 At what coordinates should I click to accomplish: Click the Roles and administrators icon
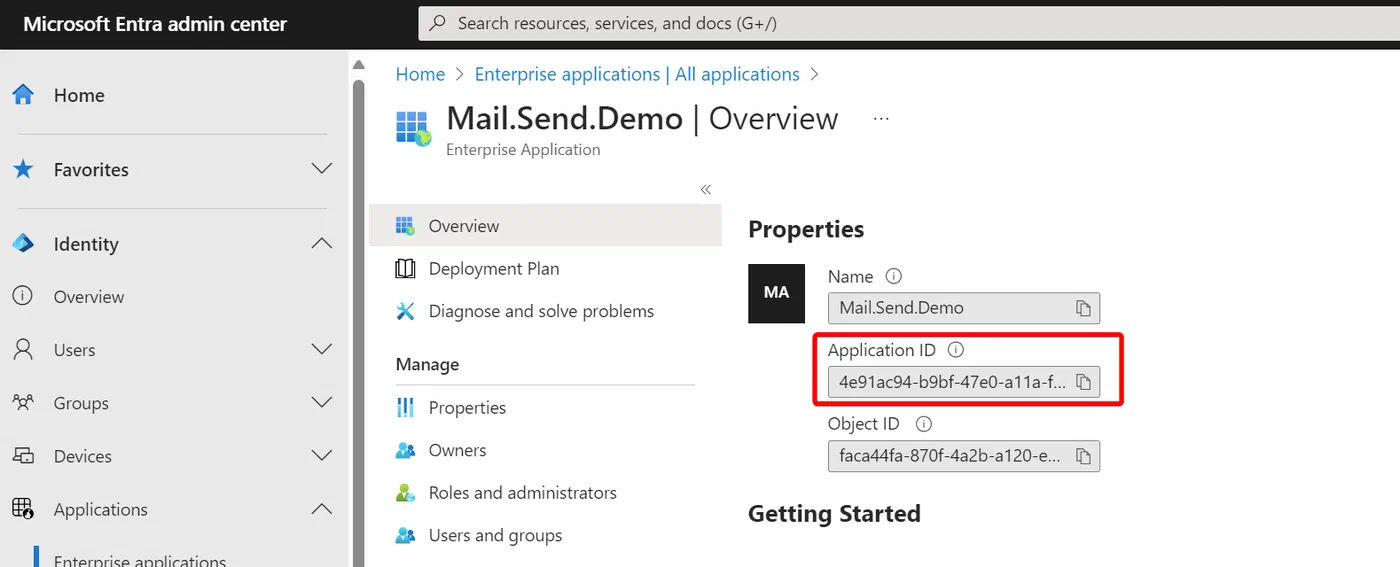point(405,493)
